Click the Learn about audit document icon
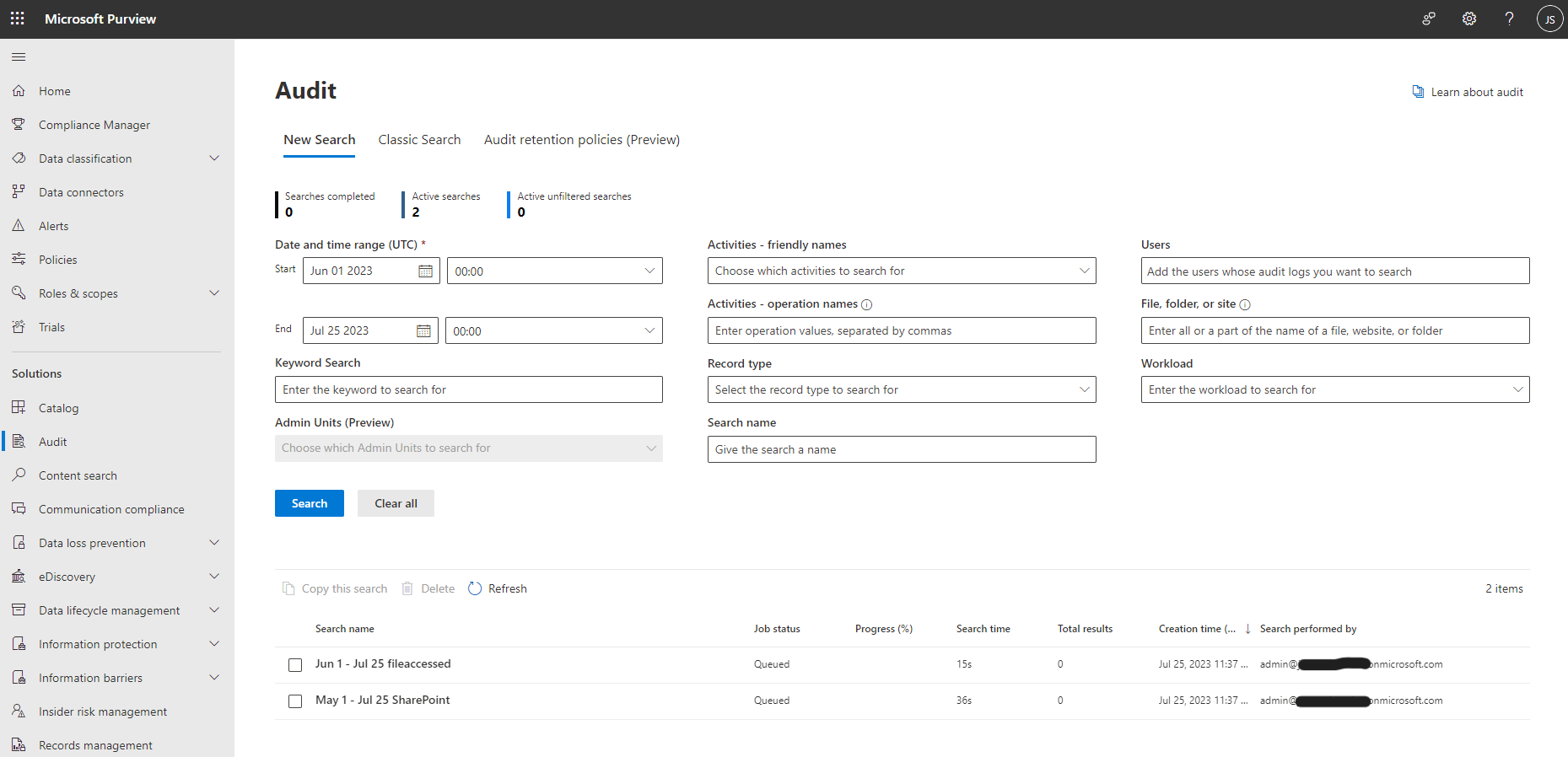The width and height of the screenshot is (1568, 757). (1418, 92)
